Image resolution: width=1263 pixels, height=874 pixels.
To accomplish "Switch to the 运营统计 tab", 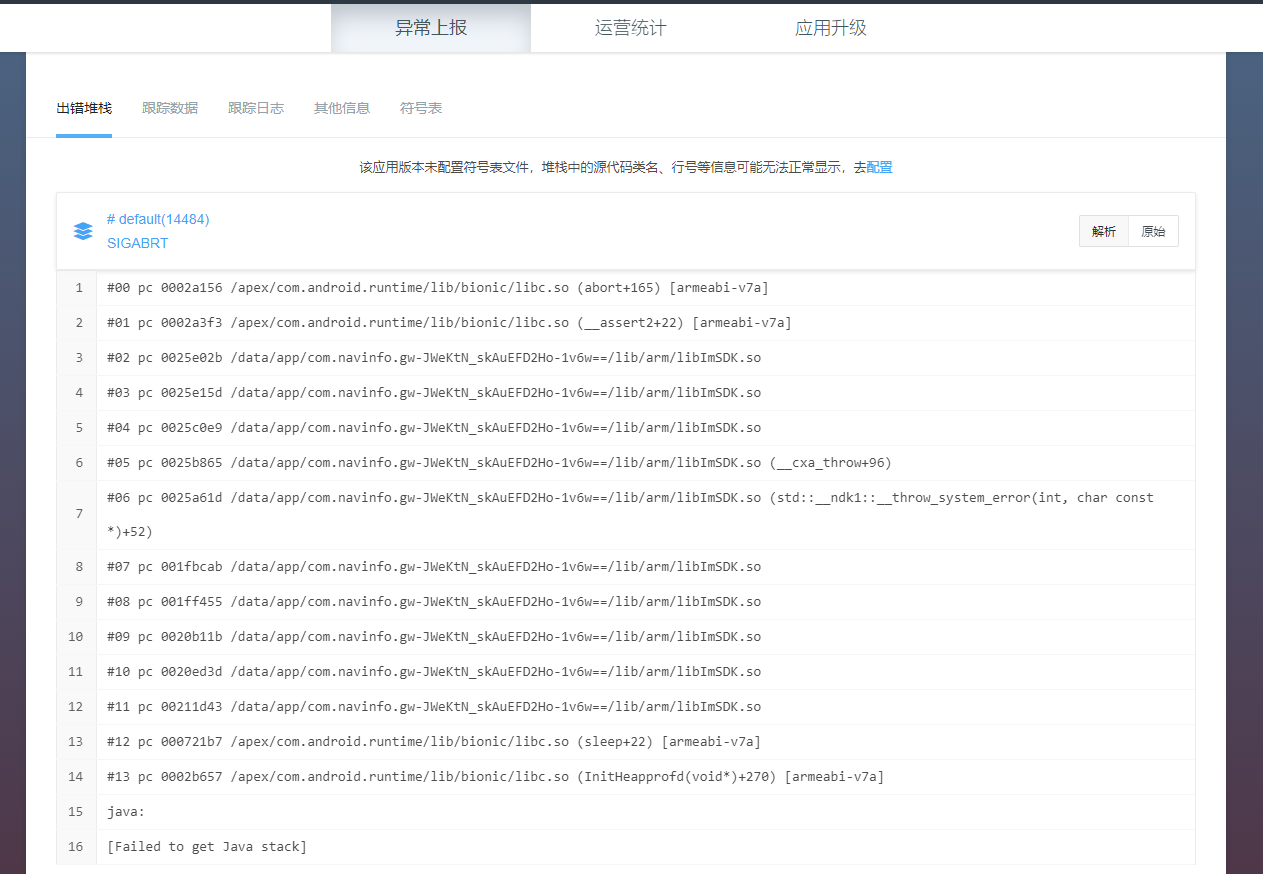I will click(630, 27).
